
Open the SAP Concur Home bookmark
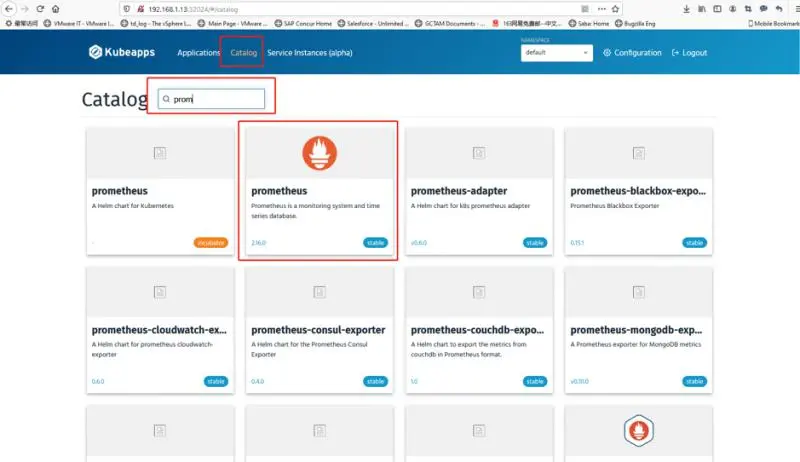(x=303, y=23)
